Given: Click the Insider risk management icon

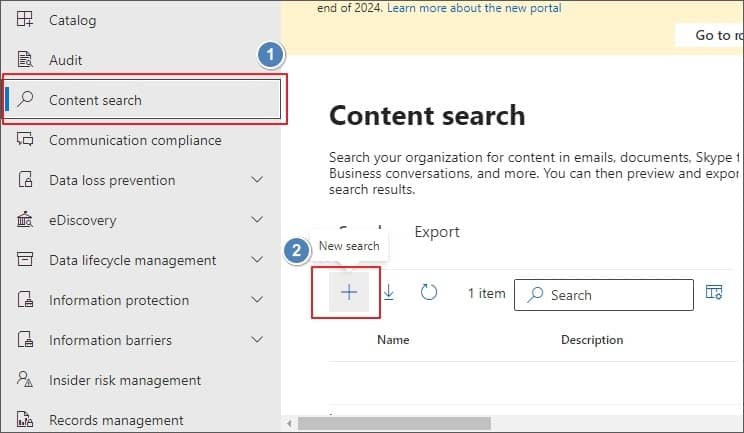Looking at the screenshot, I should [x=25, y=379].
